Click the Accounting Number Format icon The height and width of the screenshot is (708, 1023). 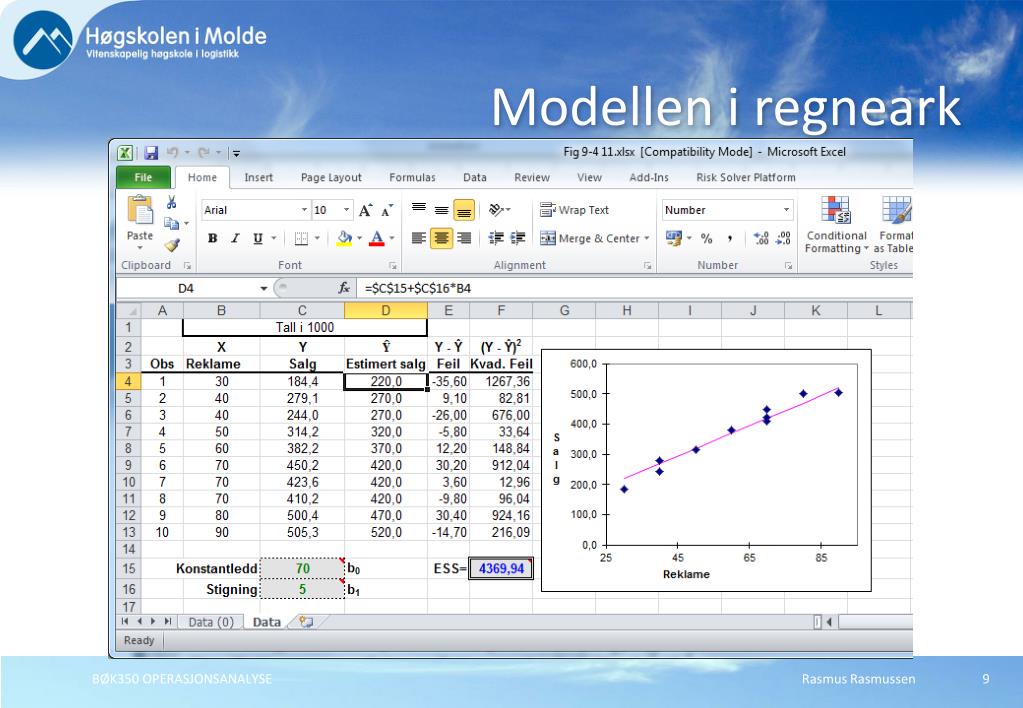pos(673,238)
